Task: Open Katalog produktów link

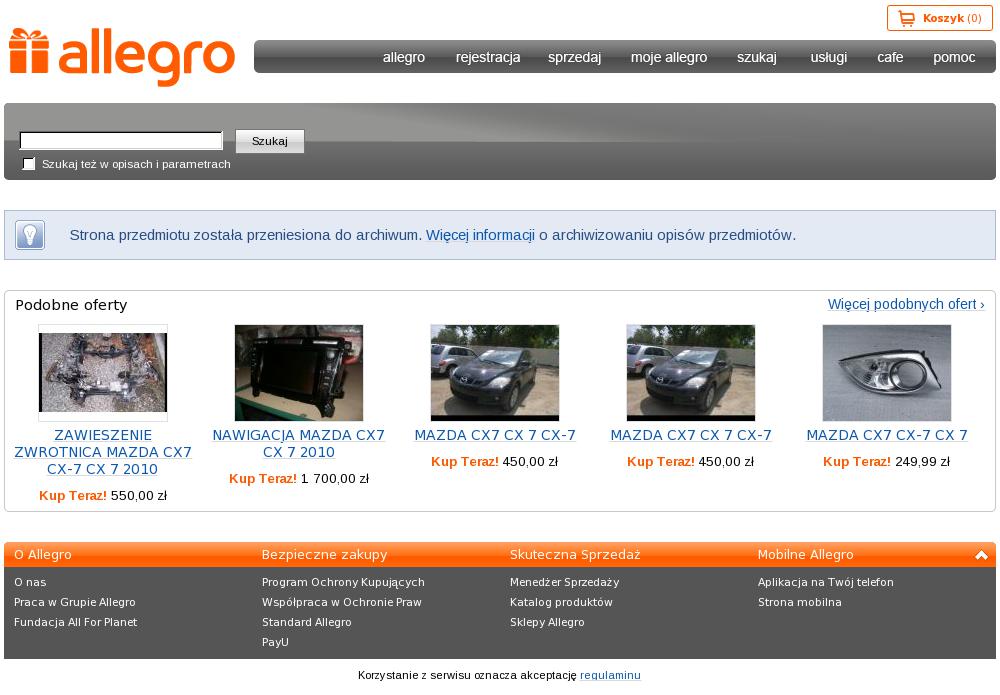Action: click(x=561, y=602)
